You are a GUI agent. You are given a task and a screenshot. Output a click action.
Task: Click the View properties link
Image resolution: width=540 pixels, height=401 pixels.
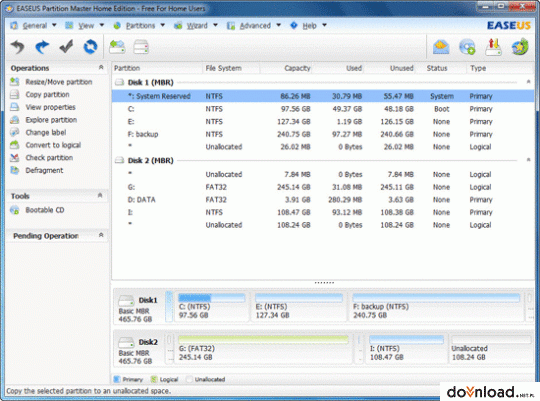(50, 107)
